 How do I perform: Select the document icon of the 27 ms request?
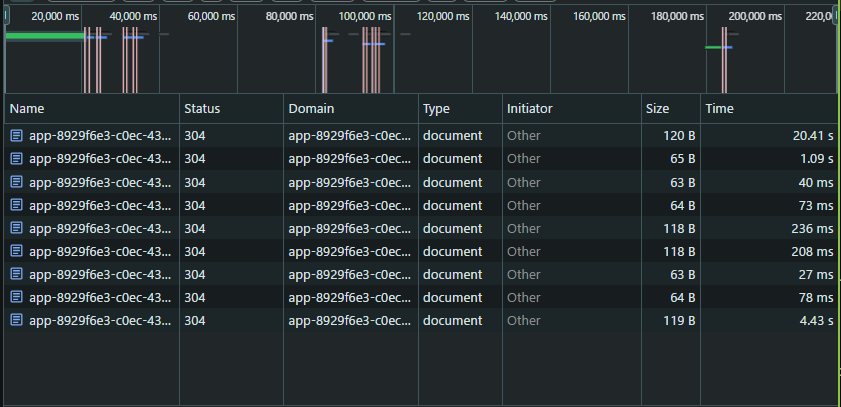pos(17,275)
